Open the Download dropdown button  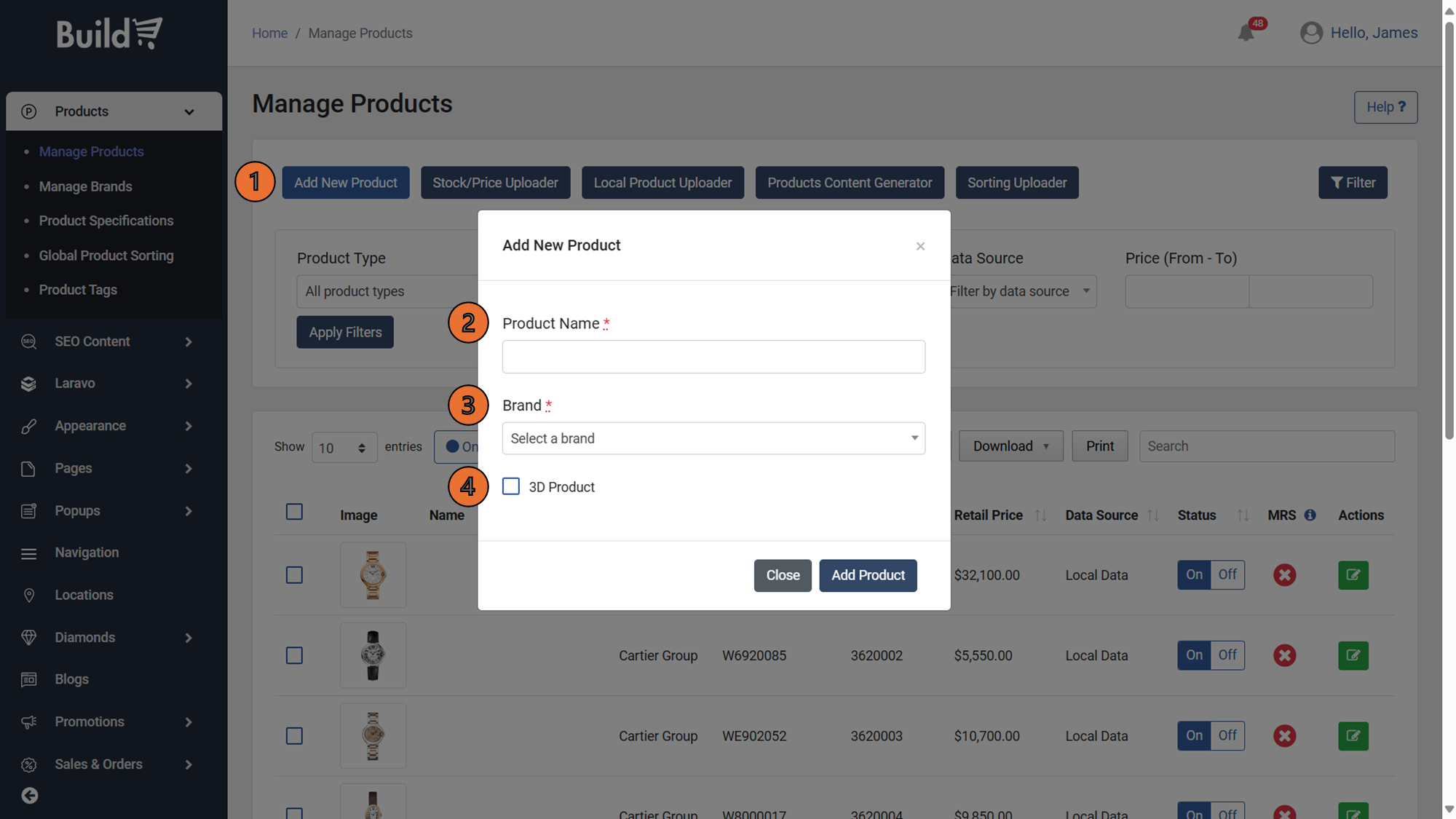1010,446
